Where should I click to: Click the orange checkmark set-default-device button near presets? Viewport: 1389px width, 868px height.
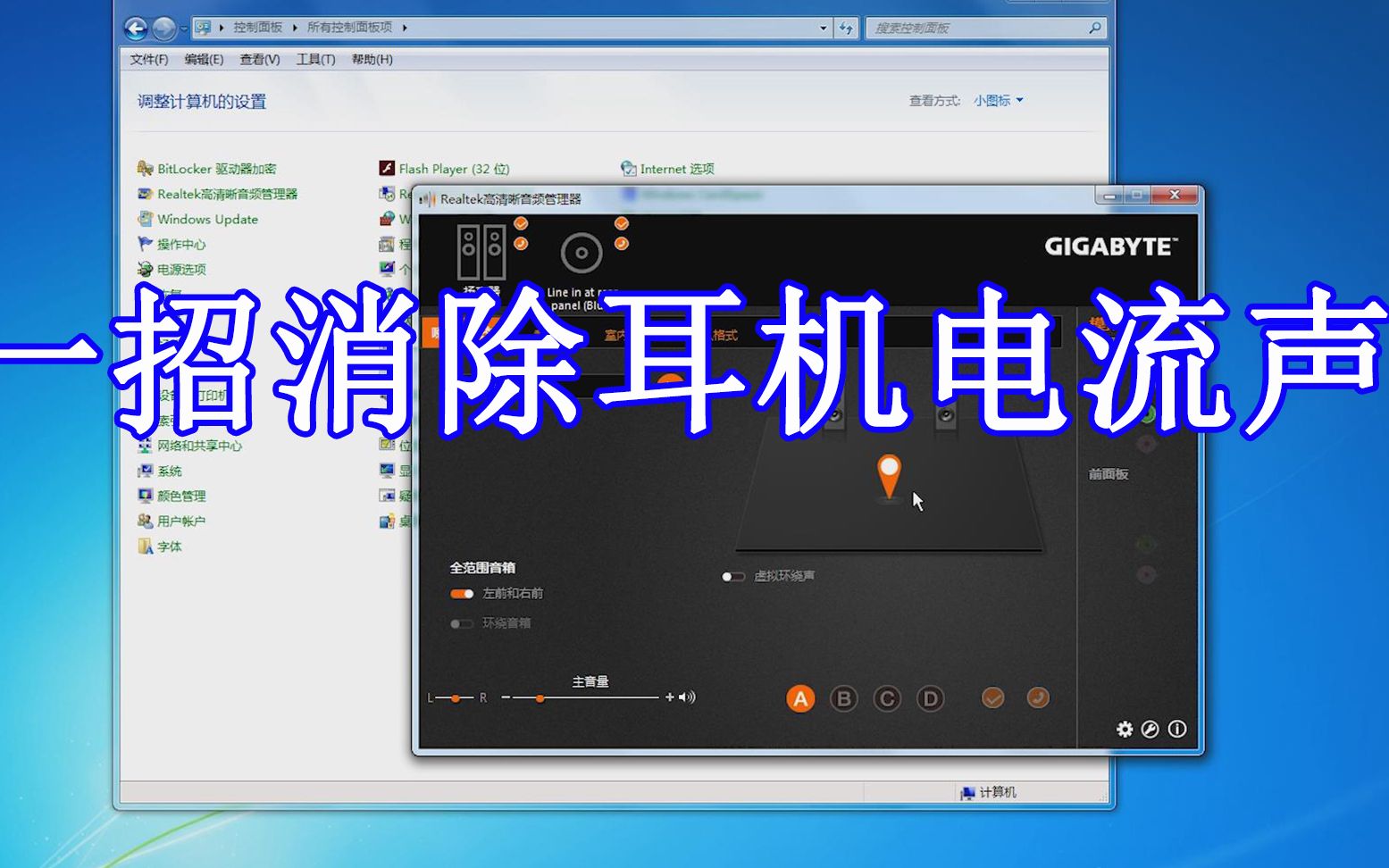tap(993, 697)
